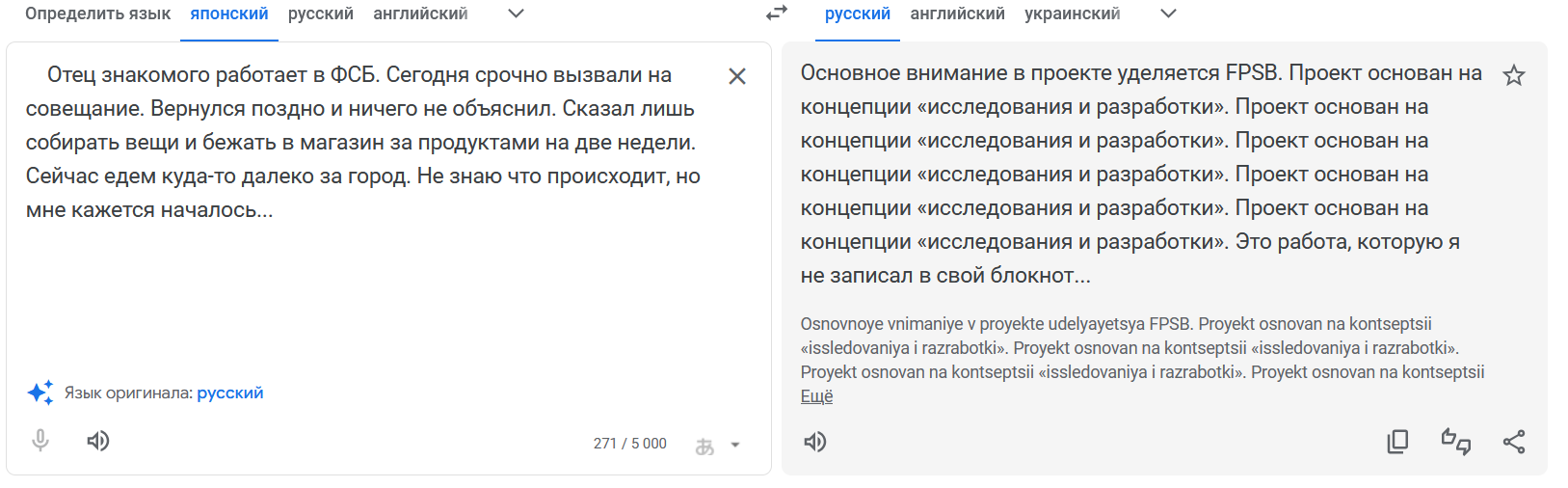
Task: Select японский as source language
Action: [x=229, y=14]
